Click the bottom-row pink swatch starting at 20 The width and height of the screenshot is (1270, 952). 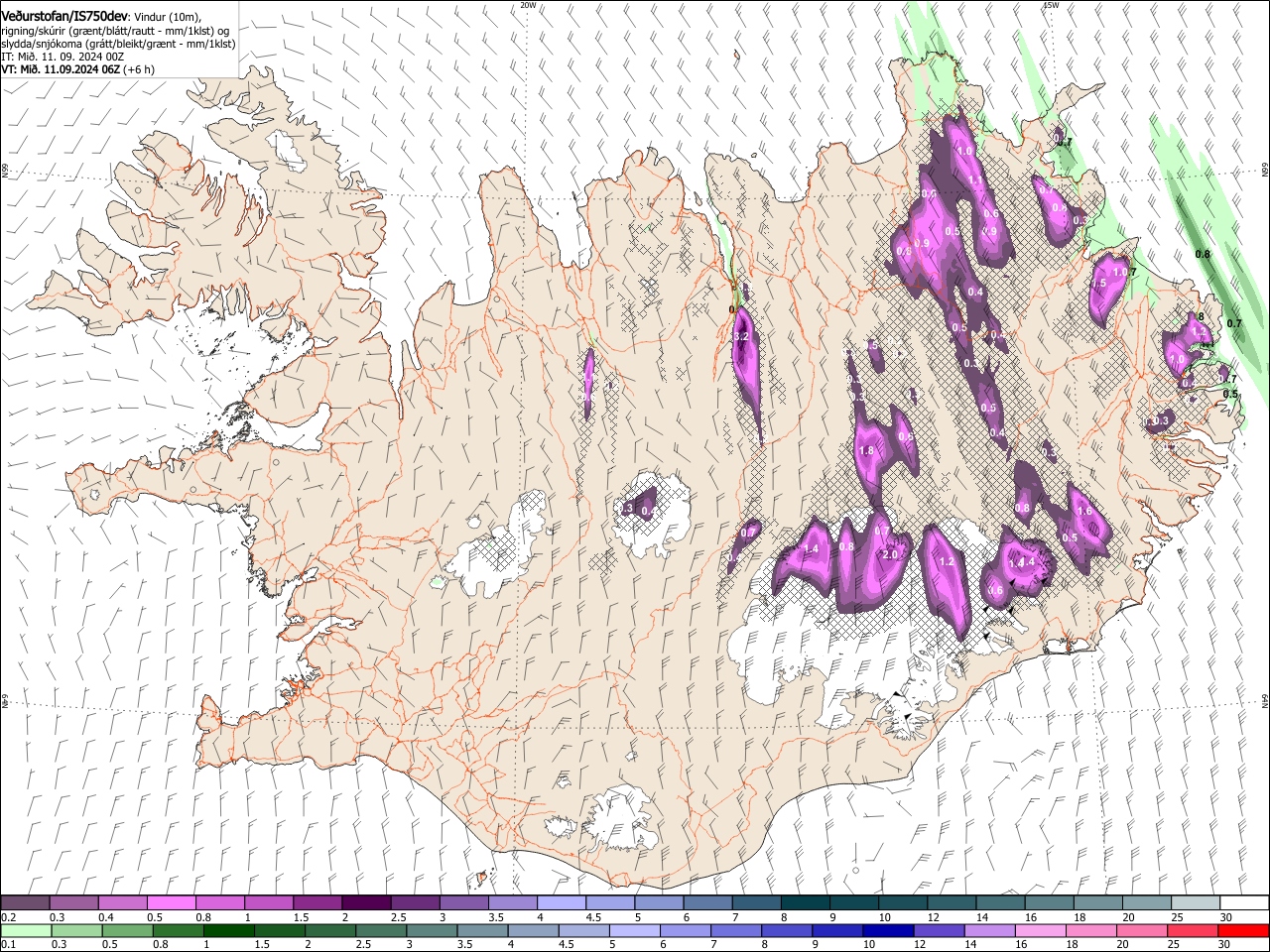[x=1141, y=930]
